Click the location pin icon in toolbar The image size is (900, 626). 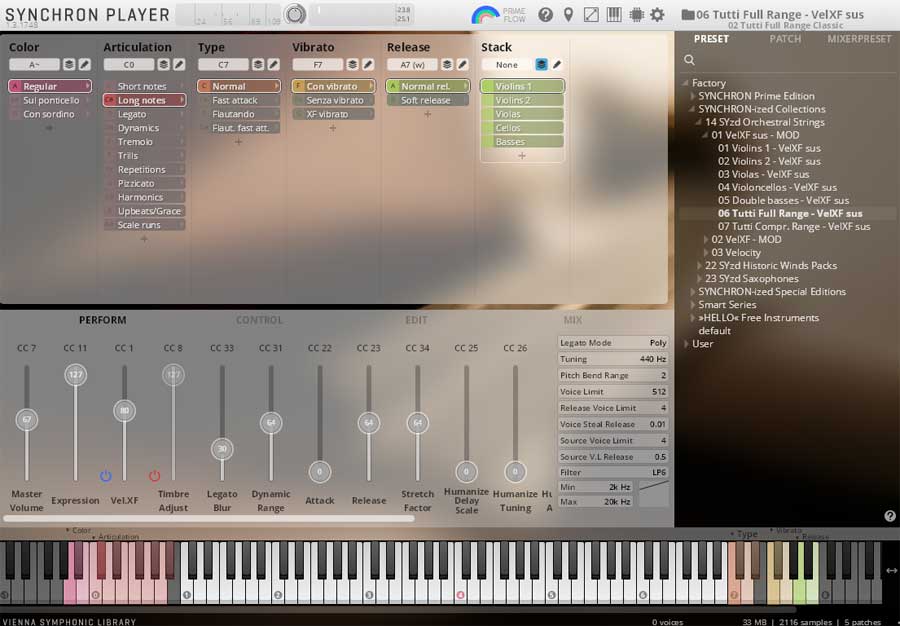(x=568, y=14)
